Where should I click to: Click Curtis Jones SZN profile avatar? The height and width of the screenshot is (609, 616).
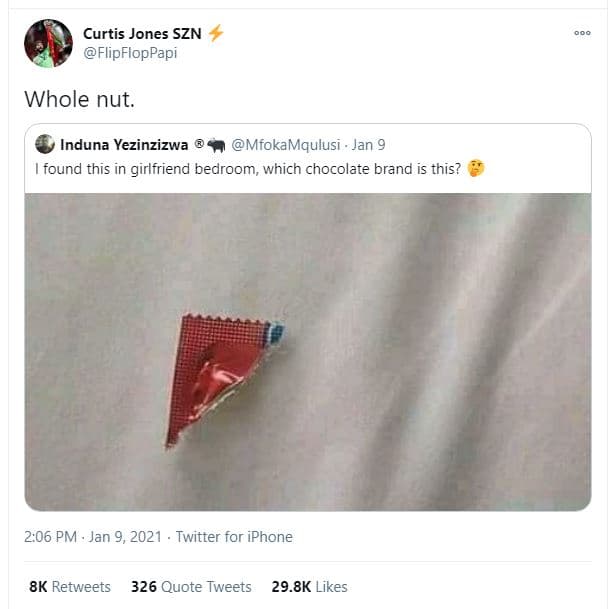point(48,43)
